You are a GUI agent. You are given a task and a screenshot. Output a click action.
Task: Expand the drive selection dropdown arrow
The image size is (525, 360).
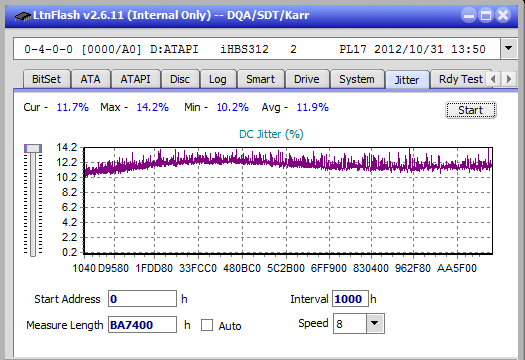click(509, 49)
